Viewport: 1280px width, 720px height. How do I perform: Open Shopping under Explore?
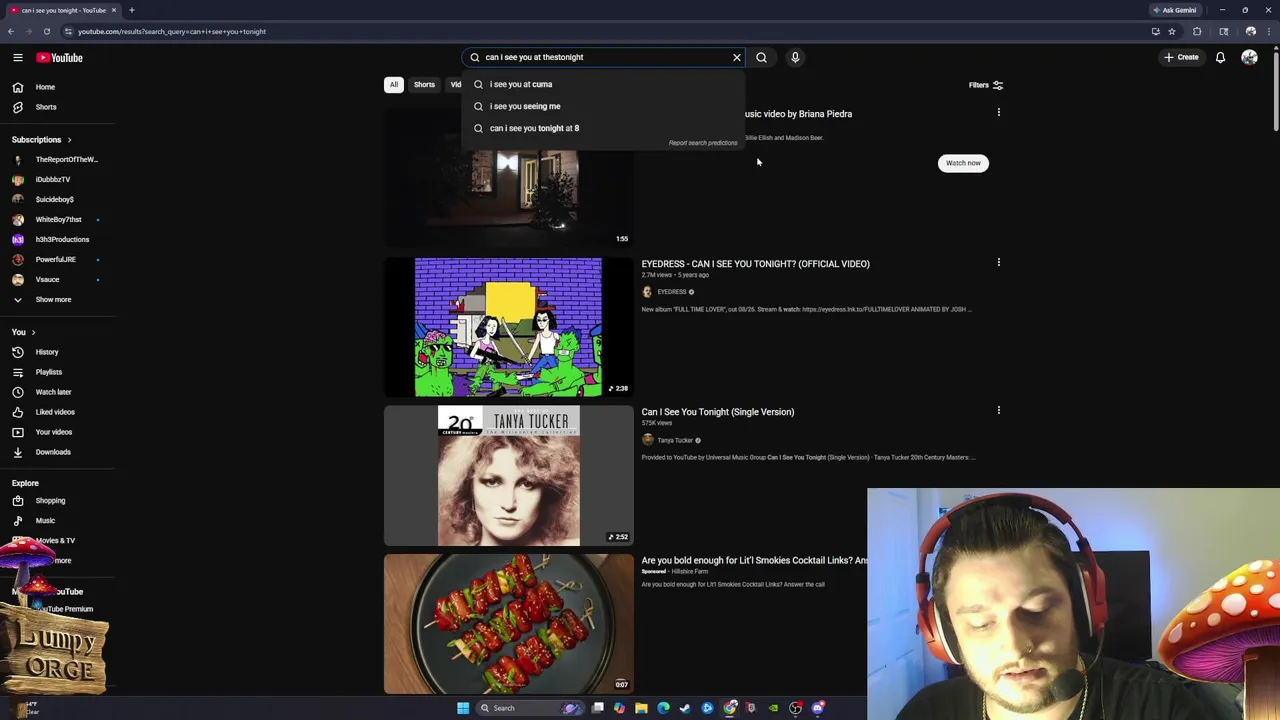point(56,500)
